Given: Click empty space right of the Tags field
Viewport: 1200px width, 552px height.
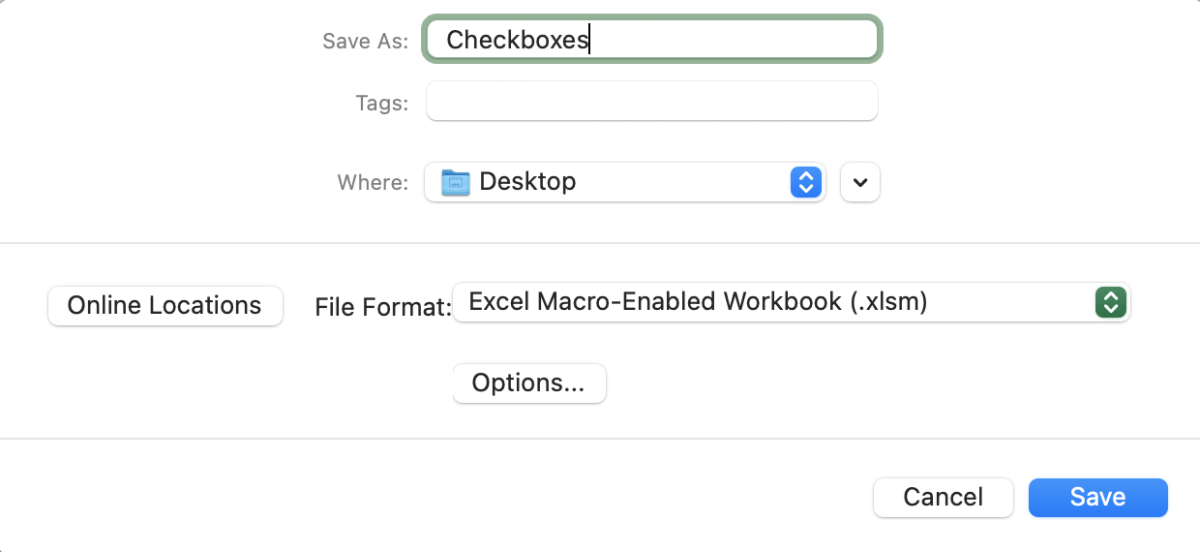Looking at the screenshot, I should [1030, 102].
